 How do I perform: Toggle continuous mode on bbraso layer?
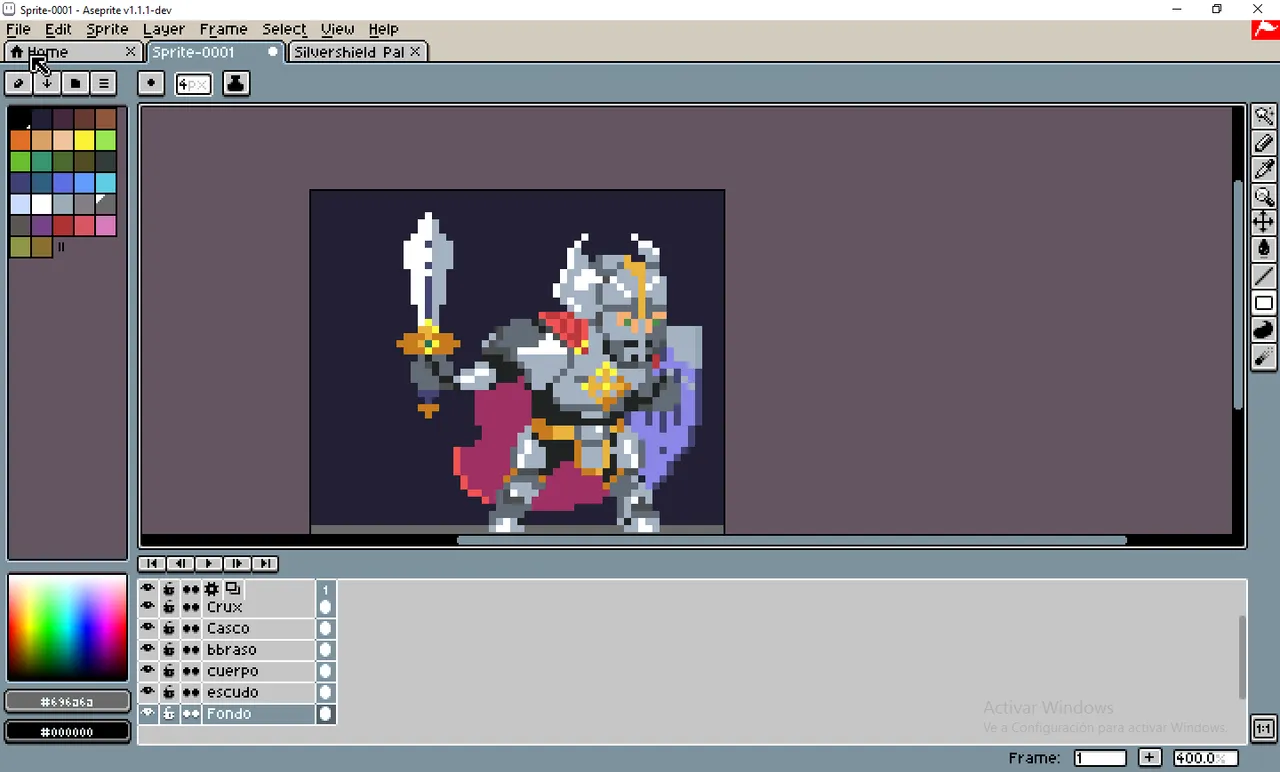191,649
